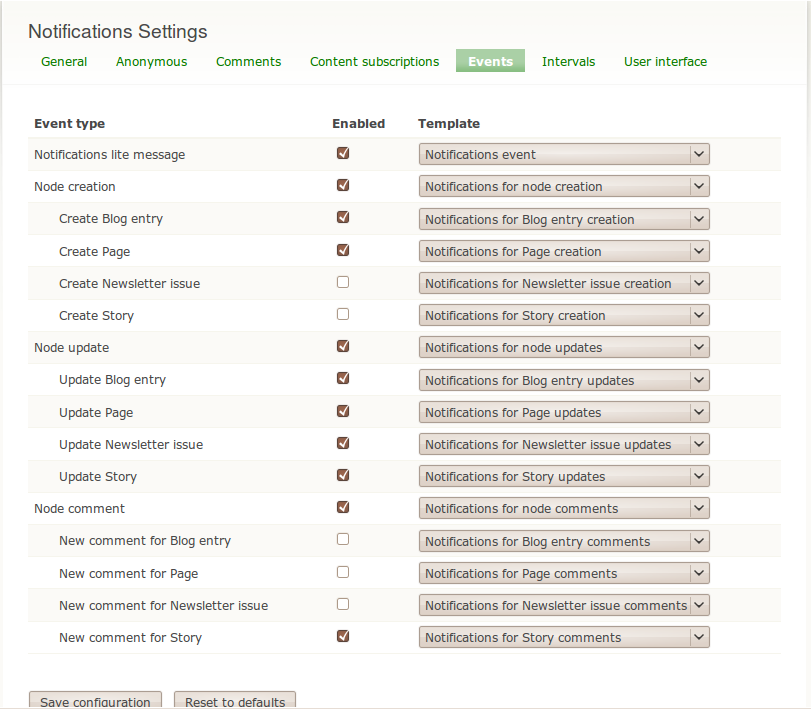Expand Notifications for Blog entry creation dropdown
The width and height of the screenshot is (811, 709).
pos(564,219)
